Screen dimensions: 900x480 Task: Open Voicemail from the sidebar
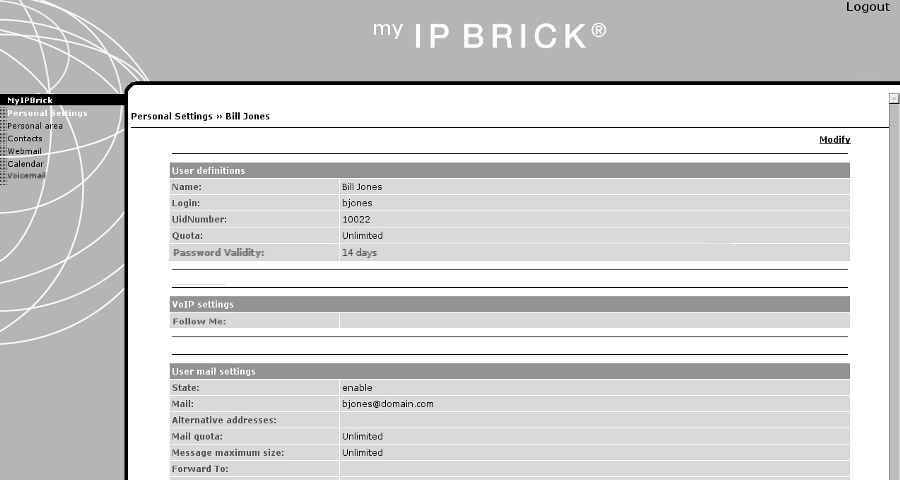(26, 176)
